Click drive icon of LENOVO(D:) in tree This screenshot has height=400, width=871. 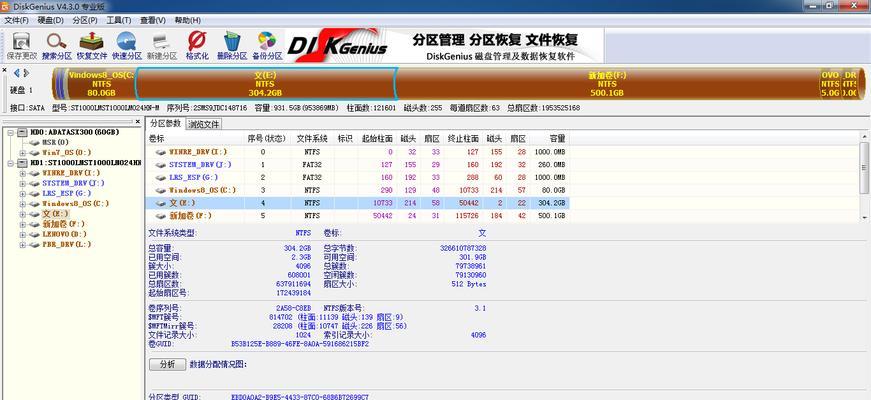(x=34, y=234)
